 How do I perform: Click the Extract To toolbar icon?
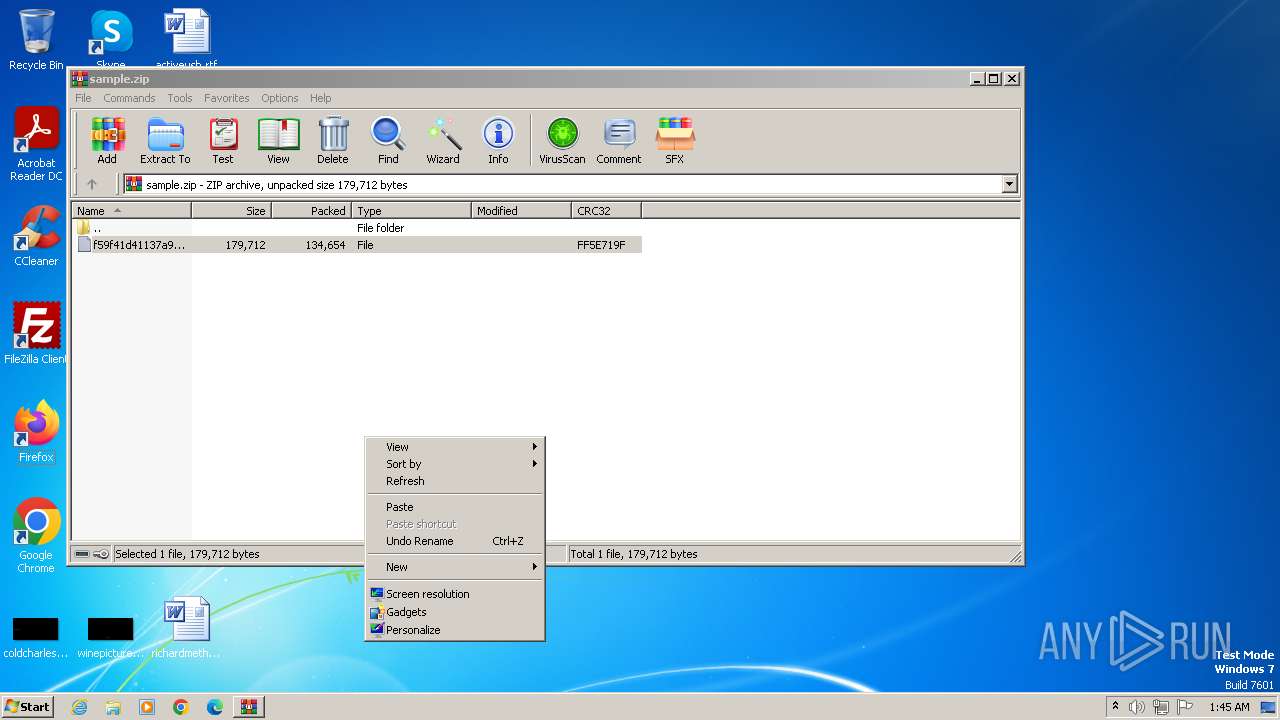tap(165, 140)
